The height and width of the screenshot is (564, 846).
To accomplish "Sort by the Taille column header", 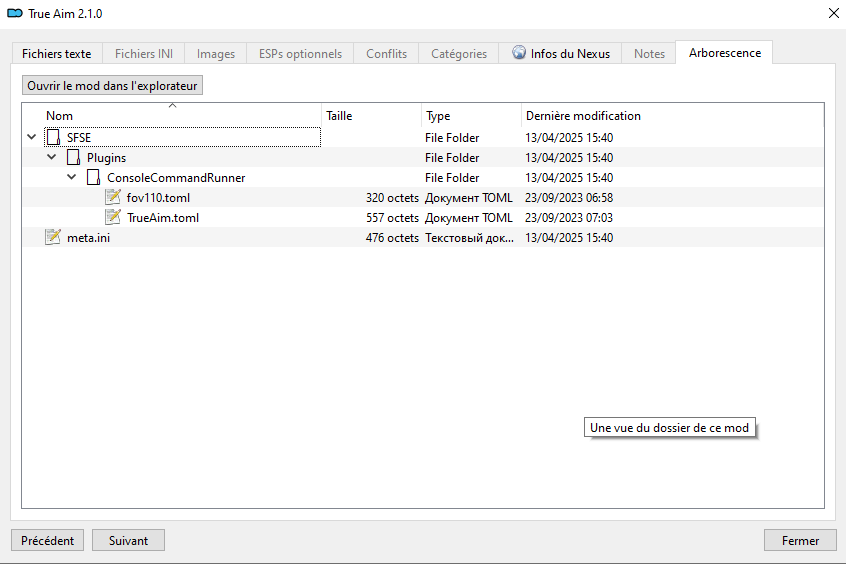I will pyautogui.click(x=371, y=115).
